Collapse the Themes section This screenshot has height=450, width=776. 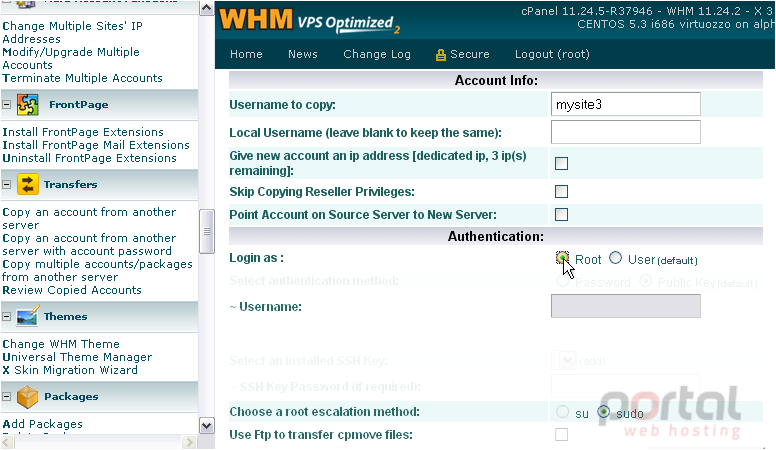(x=6, y=316)
